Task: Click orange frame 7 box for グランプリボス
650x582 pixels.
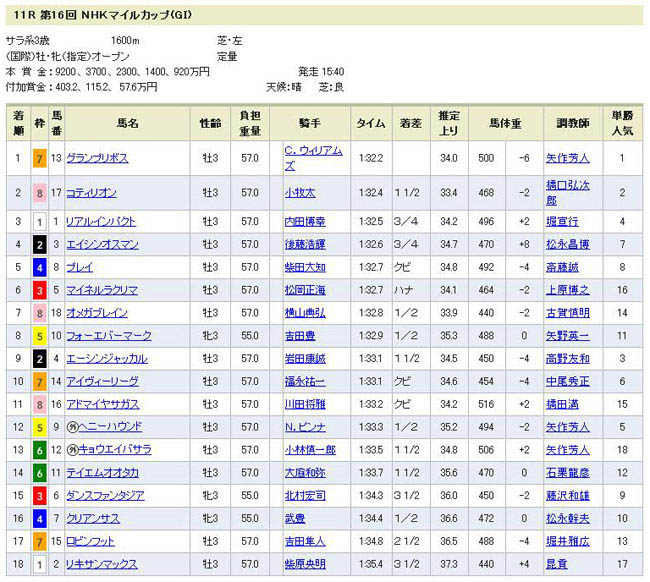Action: [38, 158]
